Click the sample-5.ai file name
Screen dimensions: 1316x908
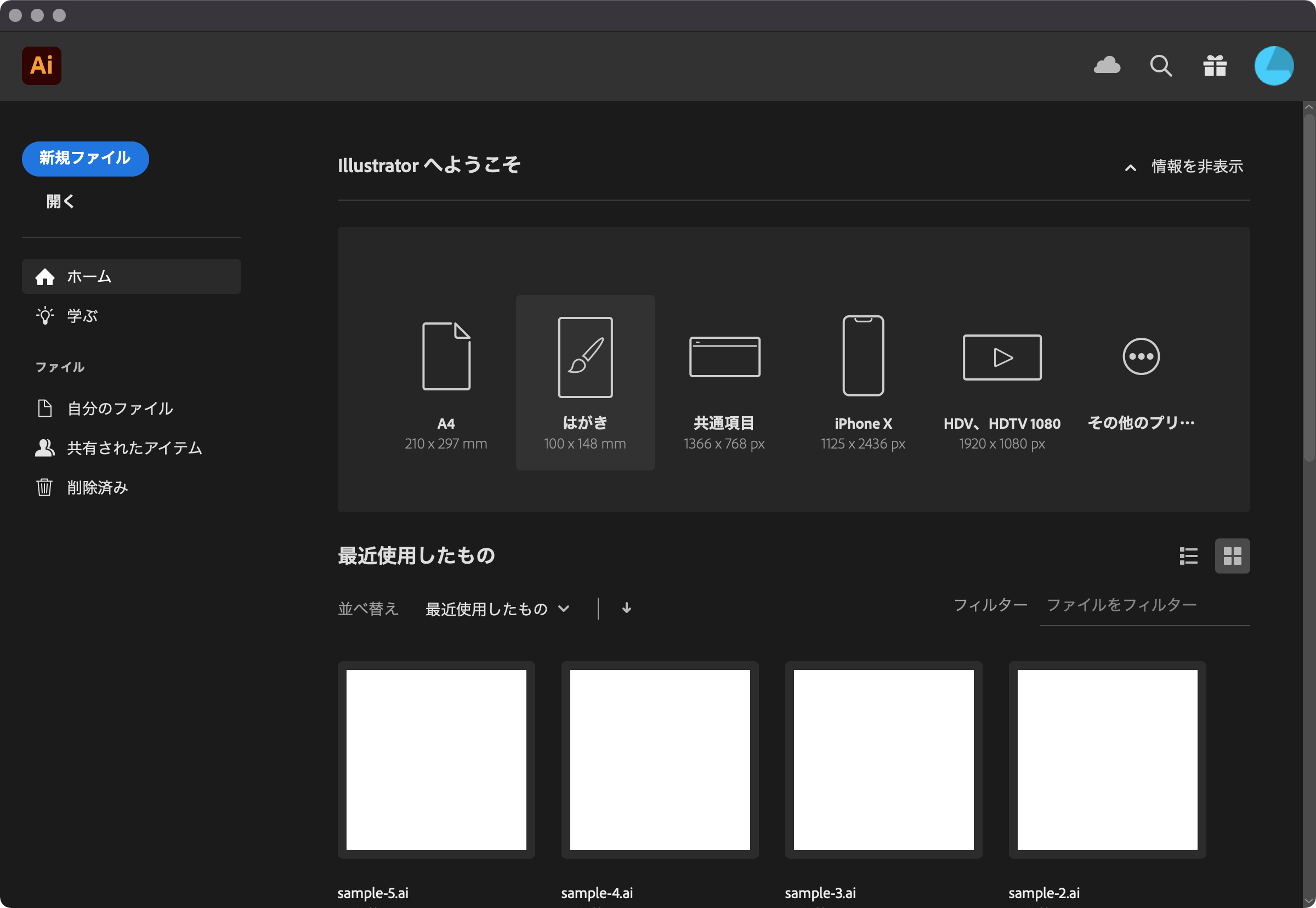[373, 893]
